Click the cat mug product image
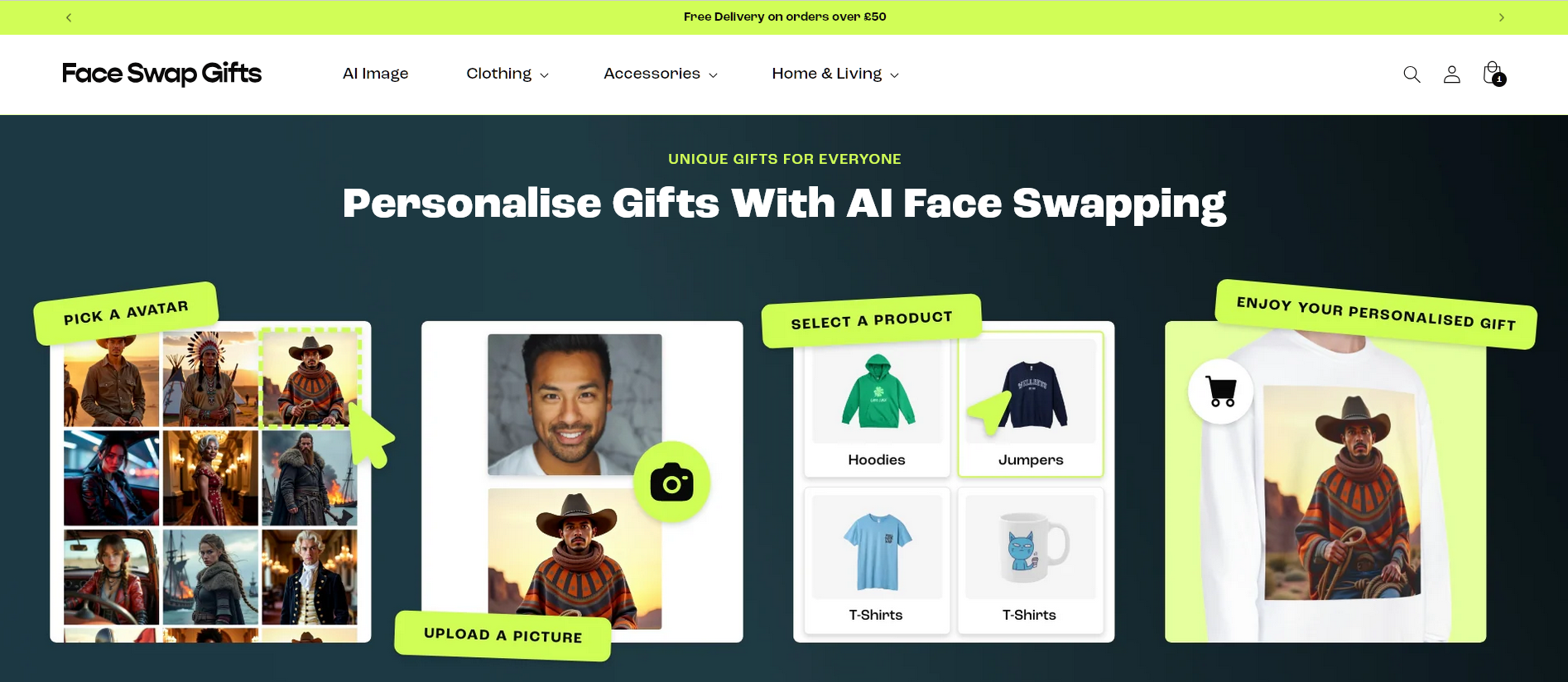Viewport: 1568px width, 682px height. pos(1031,546)
